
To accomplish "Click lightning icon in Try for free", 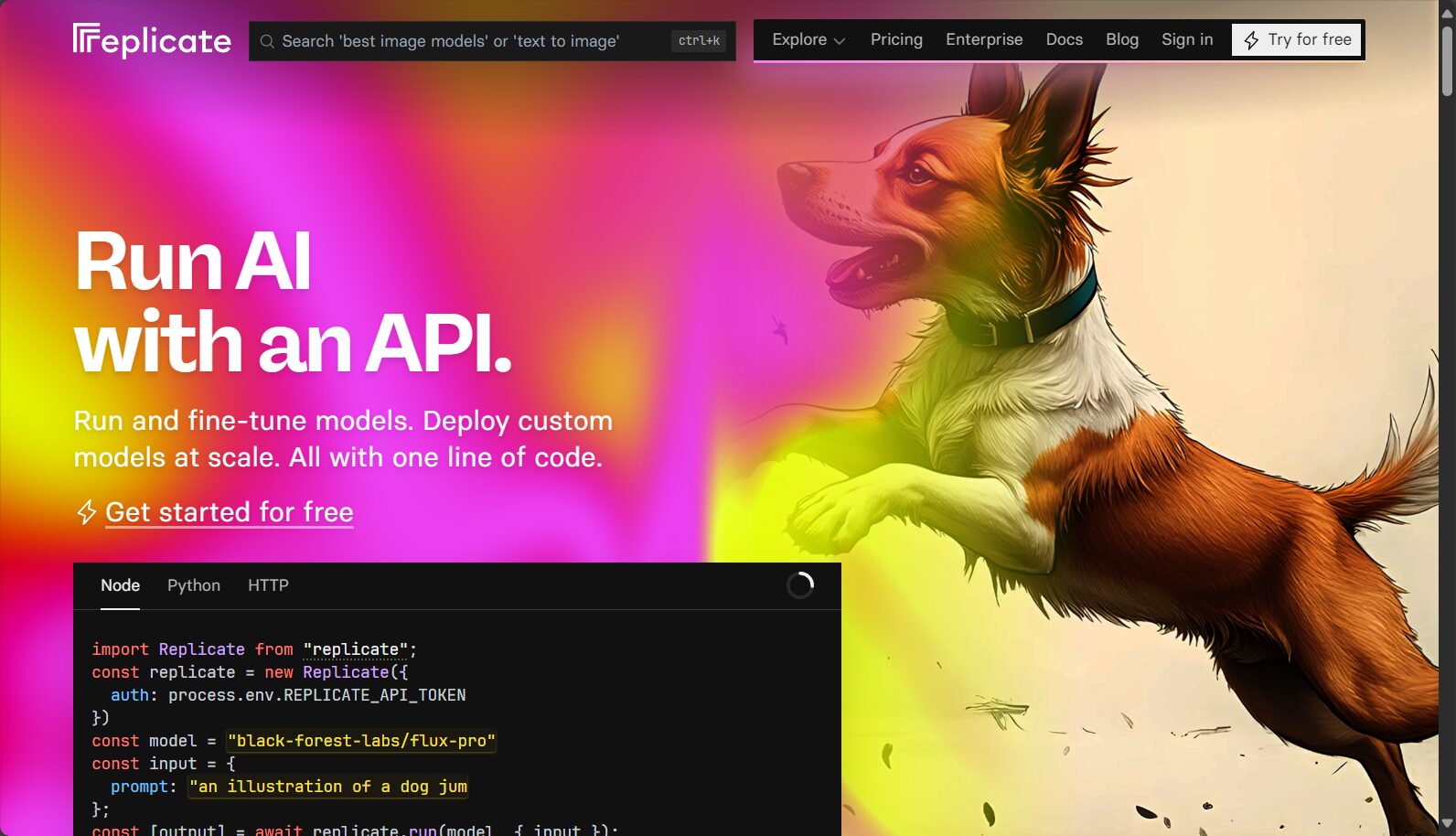I will (1251, 40).
